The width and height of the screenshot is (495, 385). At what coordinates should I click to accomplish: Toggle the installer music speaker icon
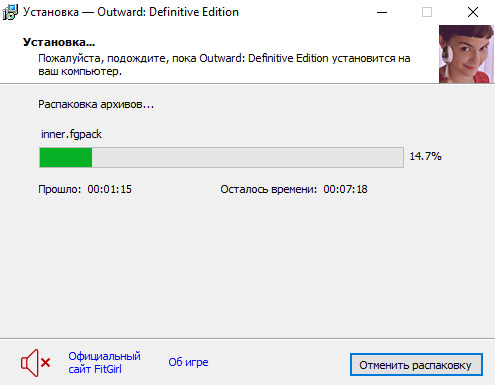coord(35,363)
